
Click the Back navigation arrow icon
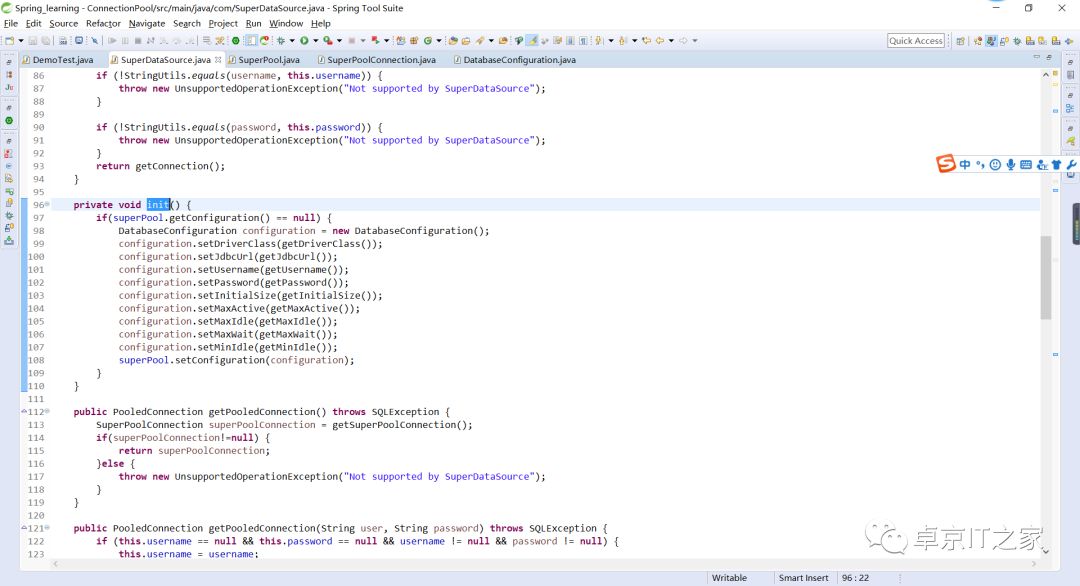coord(660,41)
